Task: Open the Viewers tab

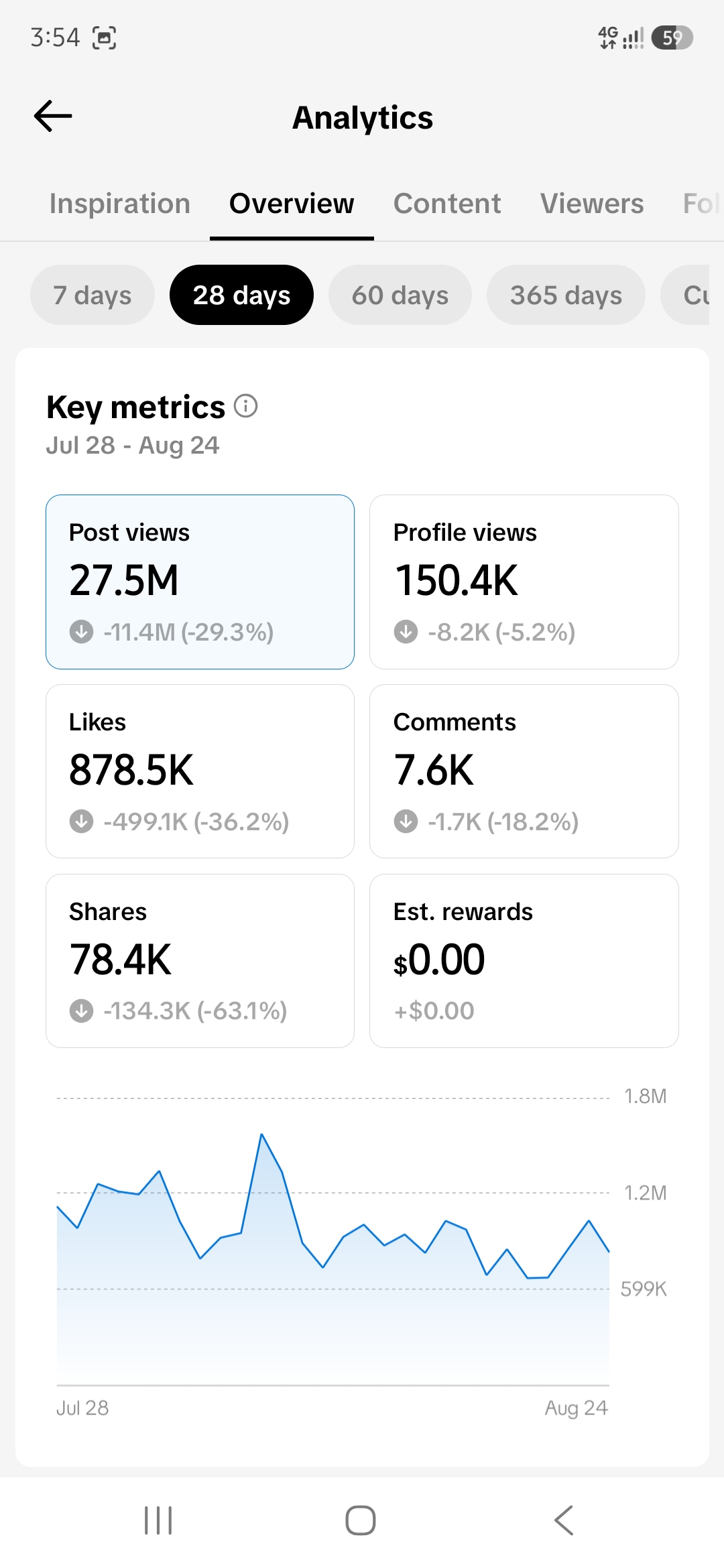Action: 592,203
